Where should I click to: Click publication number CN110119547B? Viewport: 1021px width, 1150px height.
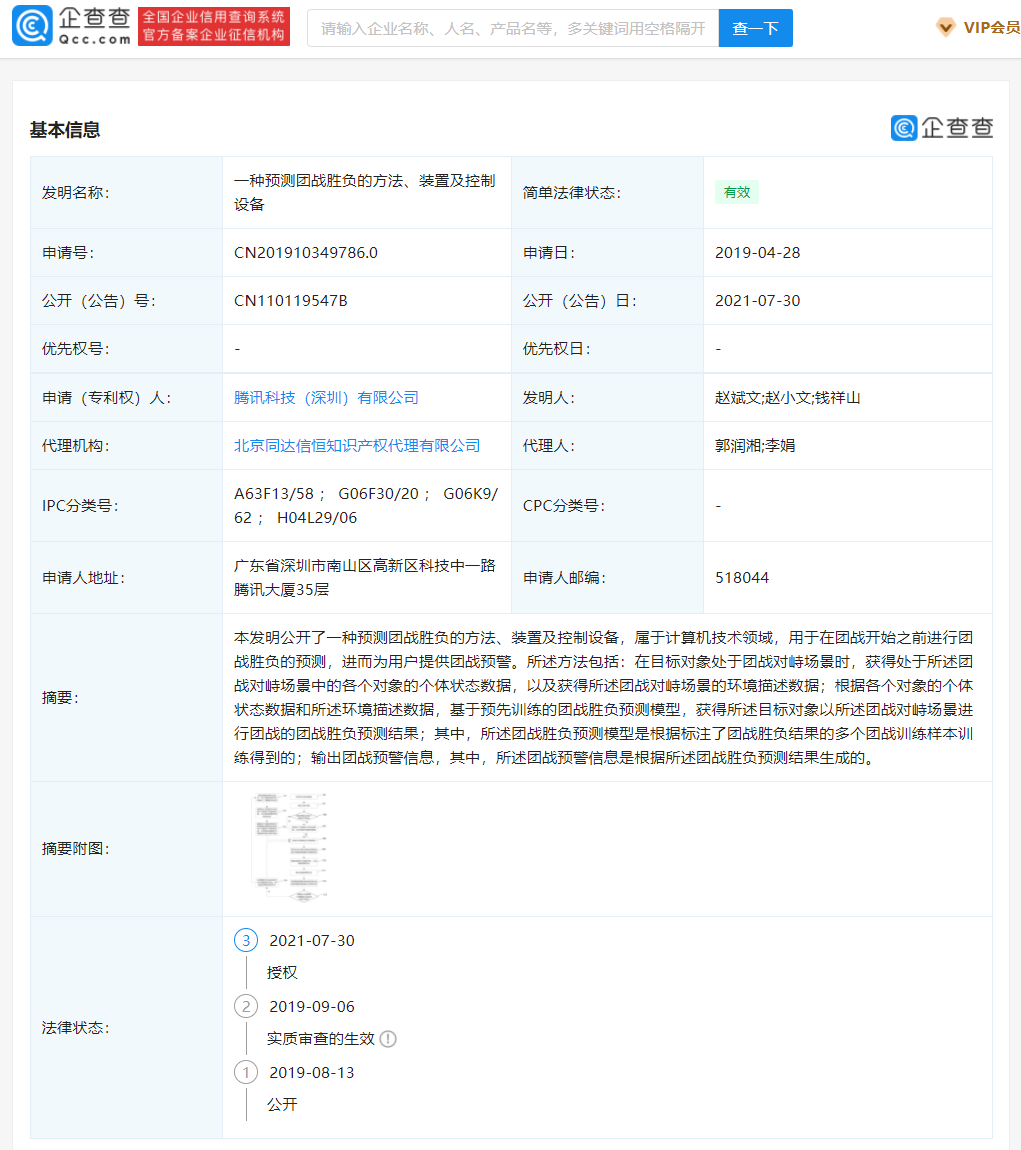click(x=291, y=301)
